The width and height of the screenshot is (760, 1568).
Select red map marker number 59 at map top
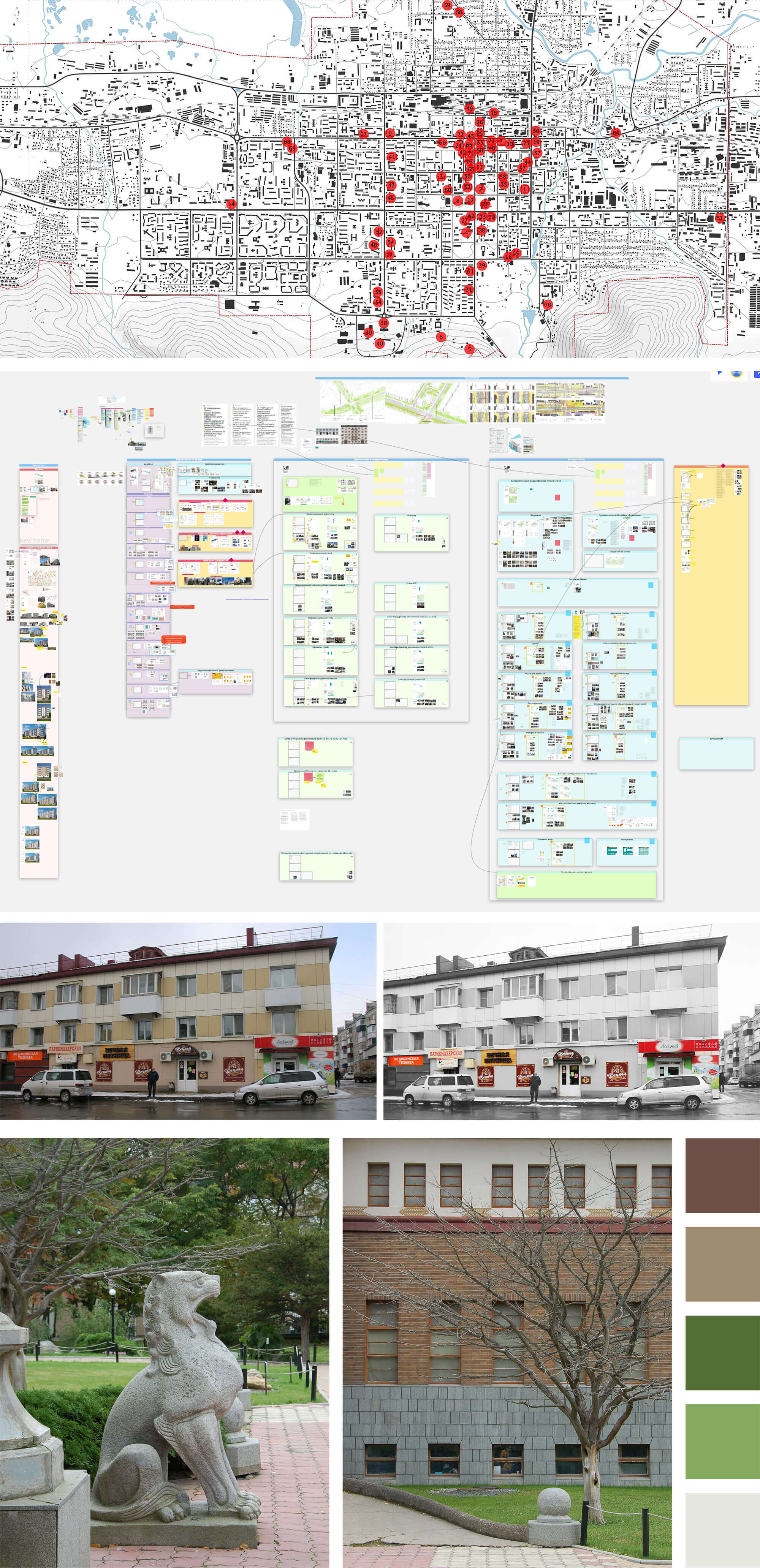tap(447, 5)
